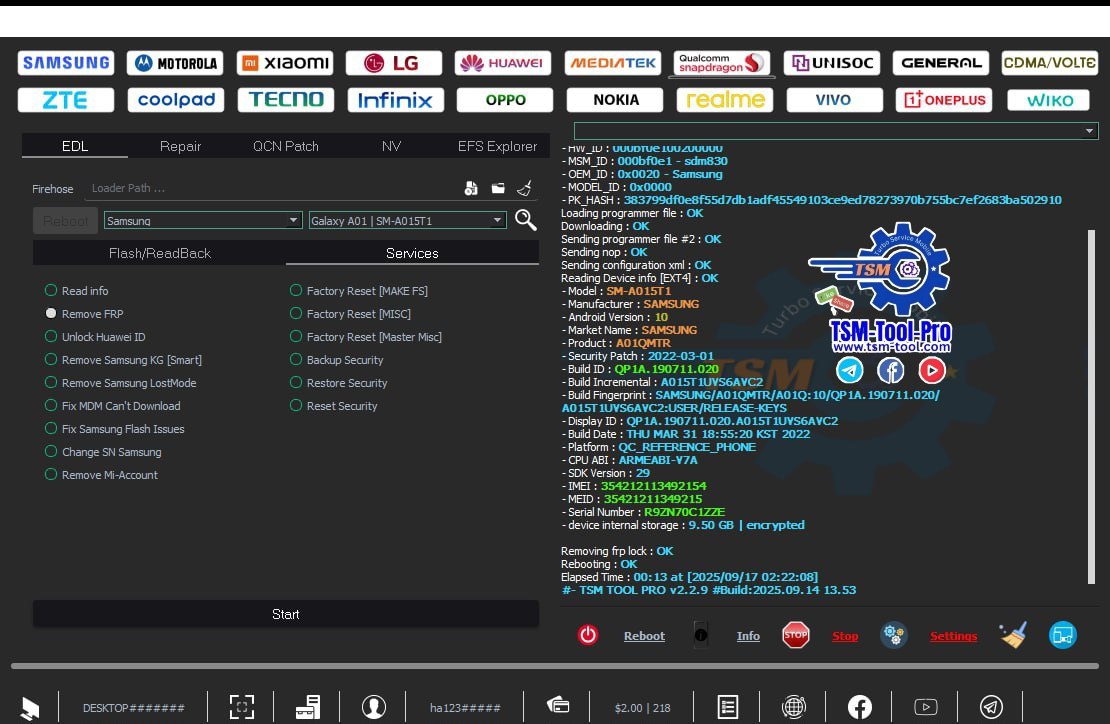Select the Unisoc platform logo button
1110x724 pixels.
coord(832,63)
